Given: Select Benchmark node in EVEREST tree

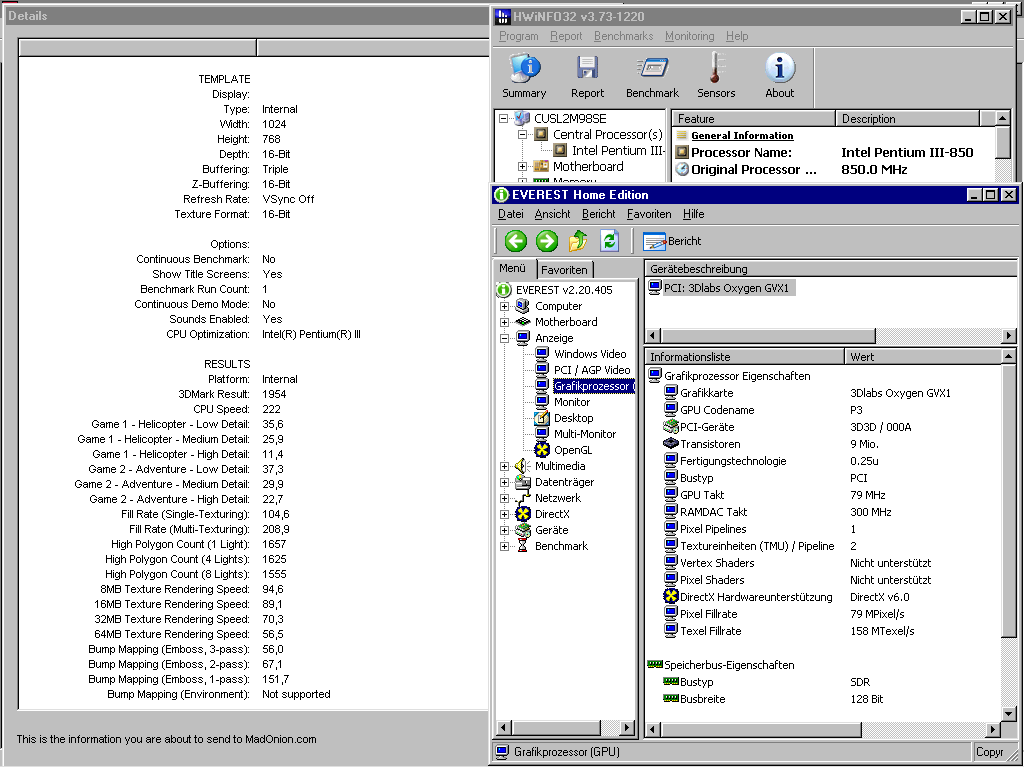Looking at the screenshot, I should [561, 546].
